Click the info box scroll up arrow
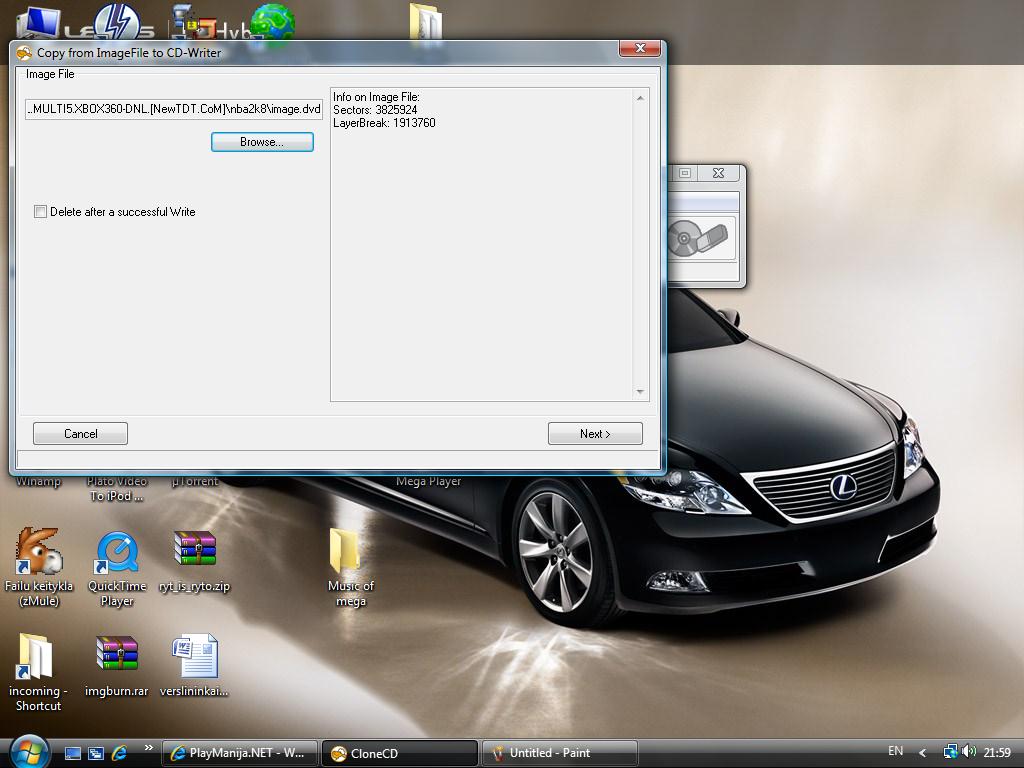Image resolution: width=1024 pixels, height=768 pixels. (640, 98)
